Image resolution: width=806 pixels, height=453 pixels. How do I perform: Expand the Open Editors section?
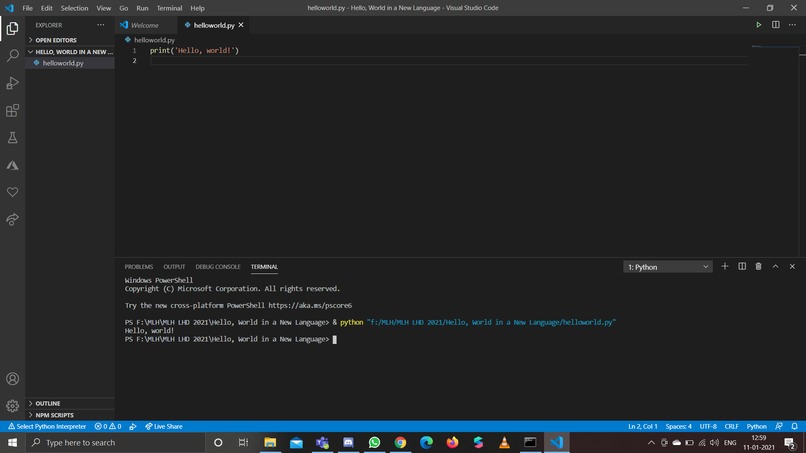pyautogui.click(x=70, y=40)
